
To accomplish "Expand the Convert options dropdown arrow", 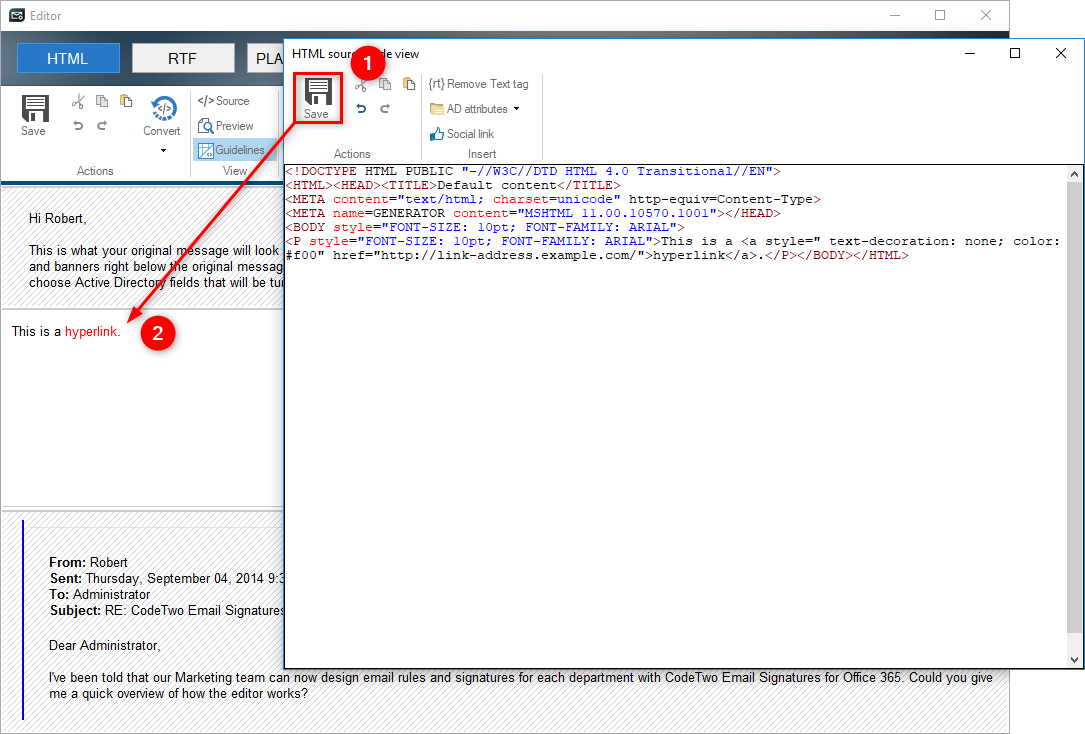I will [162, 148].
